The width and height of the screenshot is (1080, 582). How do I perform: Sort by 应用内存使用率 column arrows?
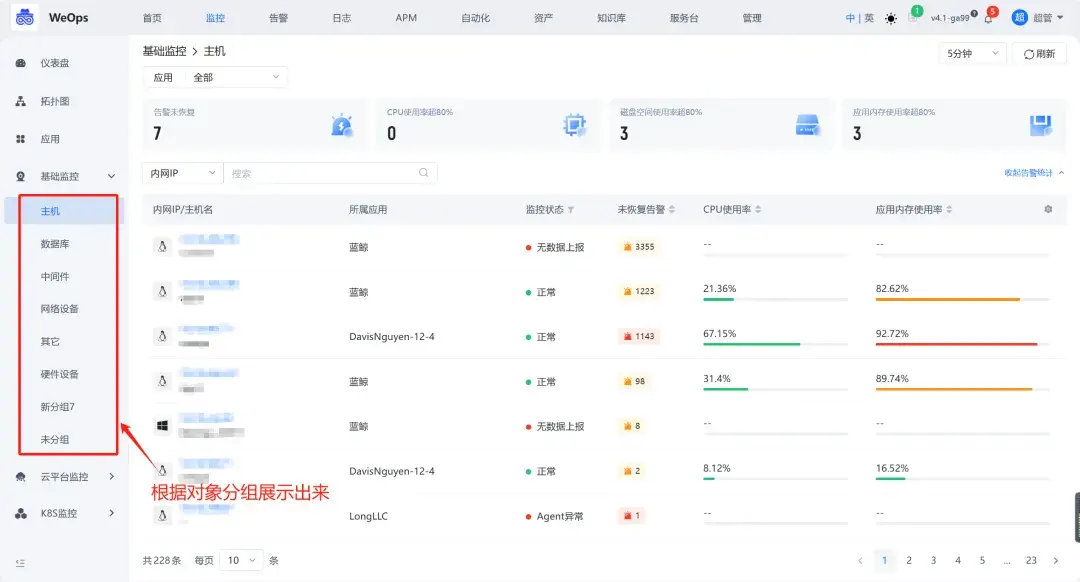[x=949, y=209]
